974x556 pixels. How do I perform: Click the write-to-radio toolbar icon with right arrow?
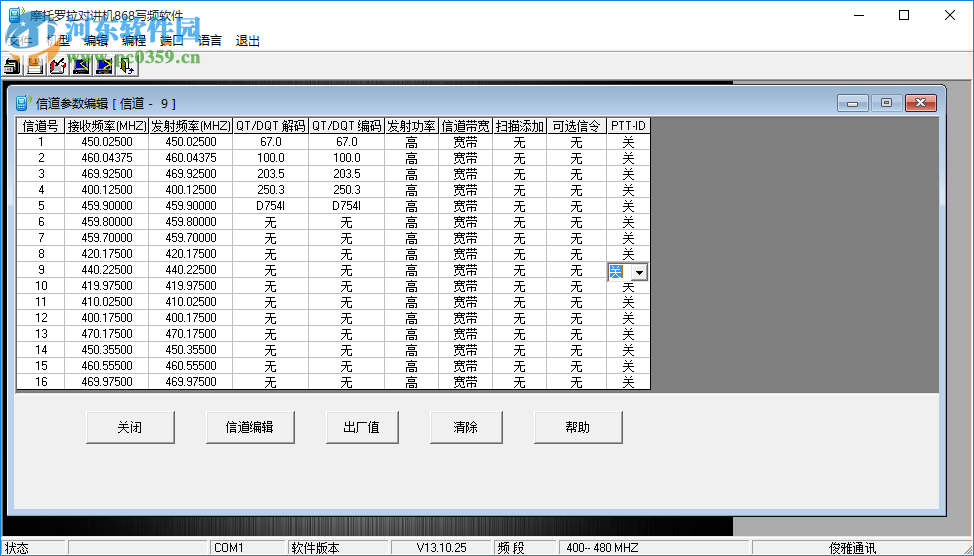104,65
